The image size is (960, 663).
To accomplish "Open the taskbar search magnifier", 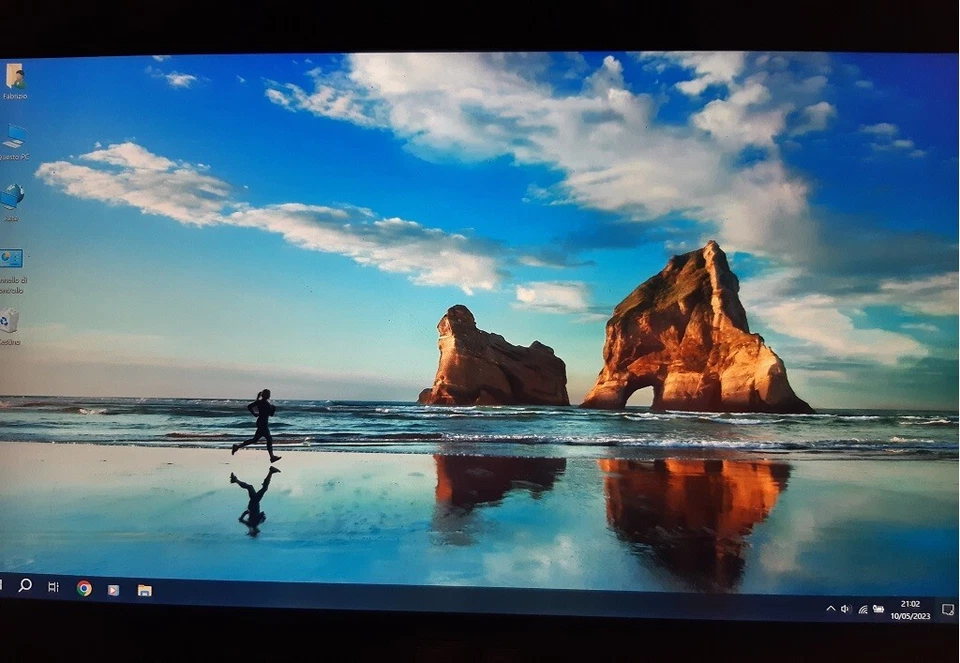I will pos(25,585).
